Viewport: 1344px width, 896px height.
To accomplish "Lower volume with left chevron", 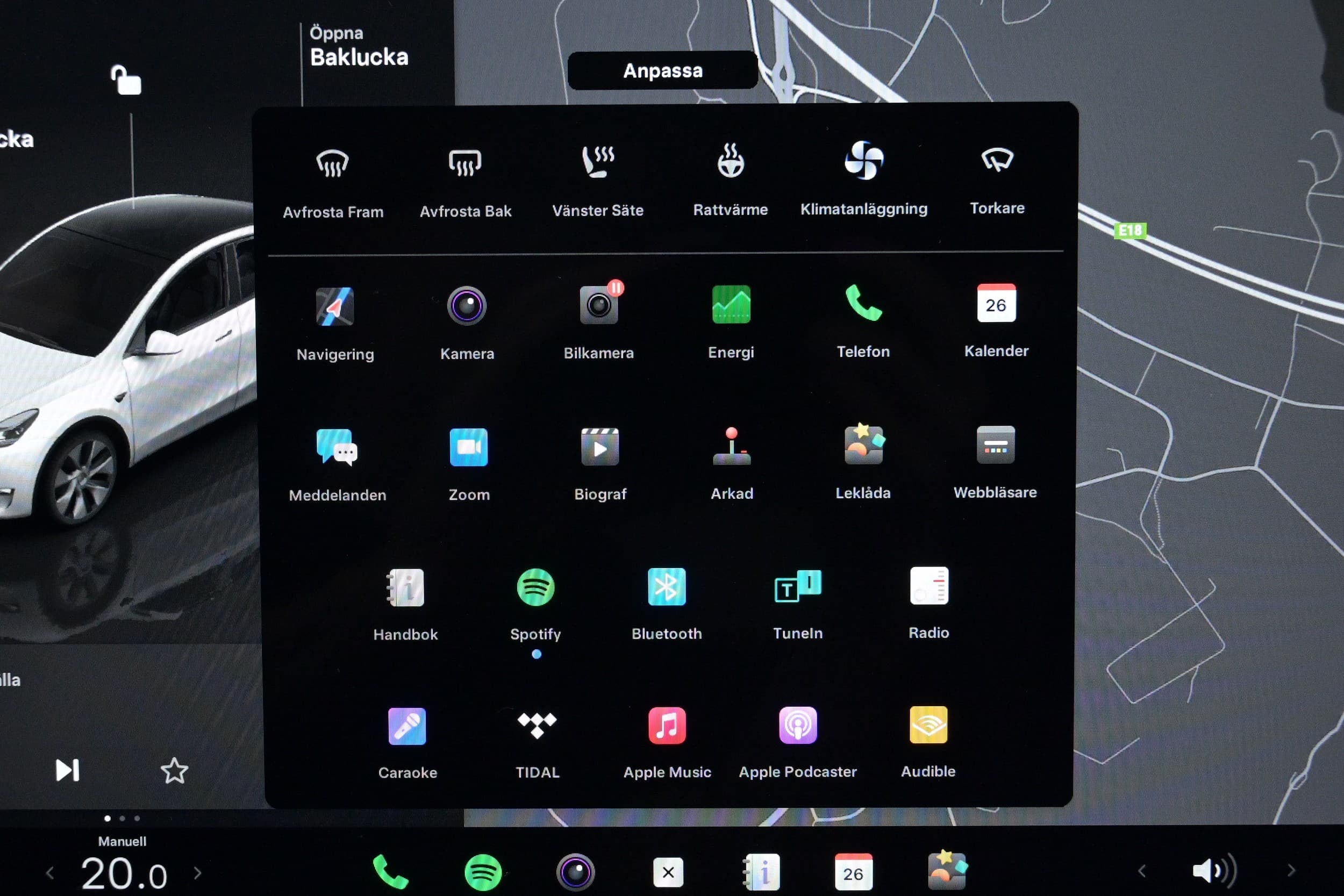I will (x=1142, y=871).
